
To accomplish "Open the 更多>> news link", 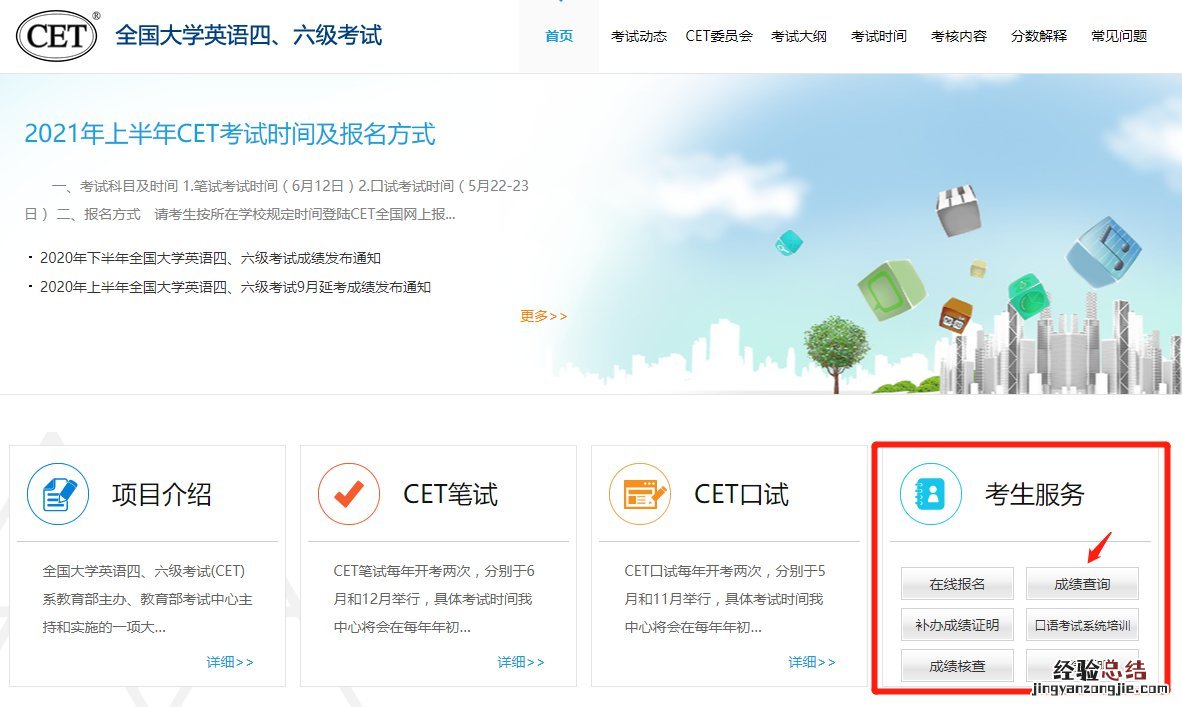I will [543, 316].
